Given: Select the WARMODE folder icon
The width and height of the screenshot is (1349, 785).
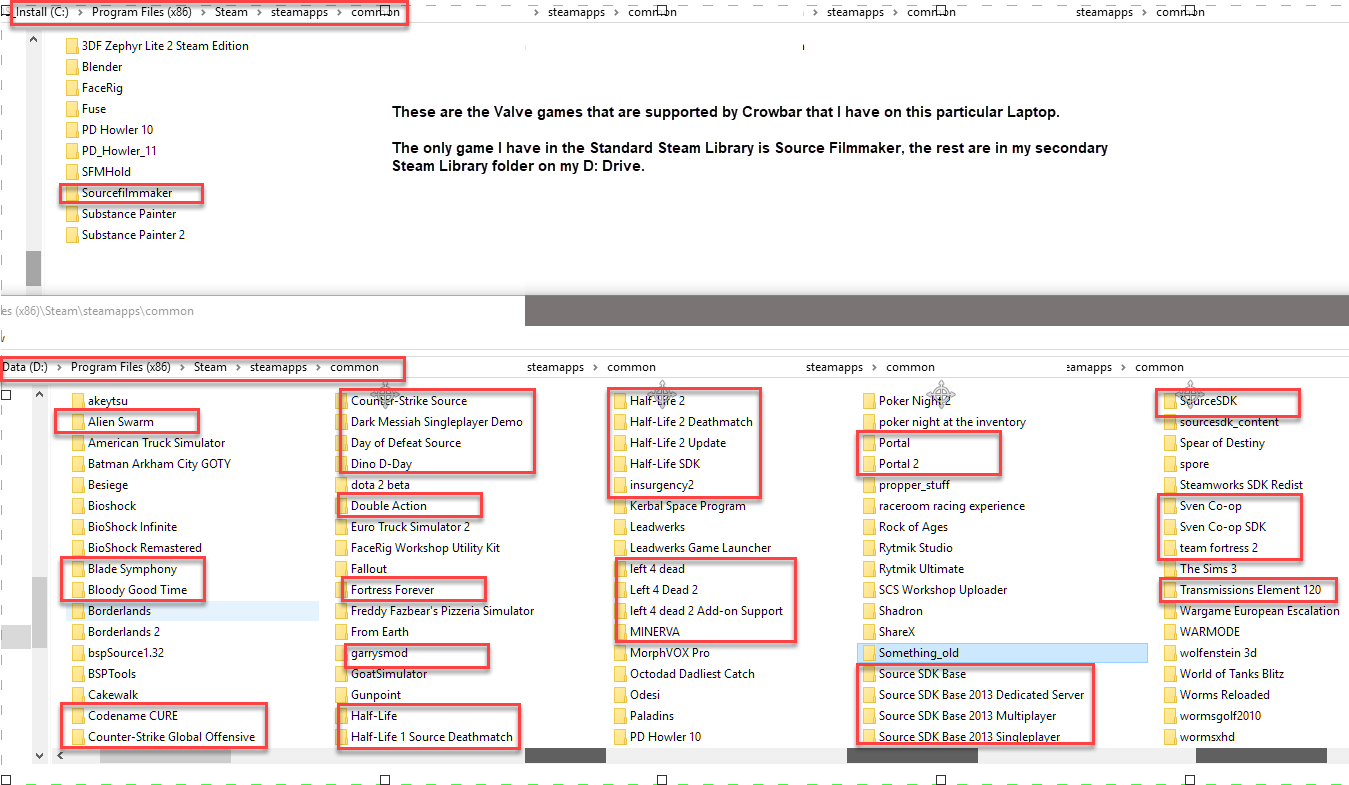Looking at the screenshot, I should pos(1170,632).
